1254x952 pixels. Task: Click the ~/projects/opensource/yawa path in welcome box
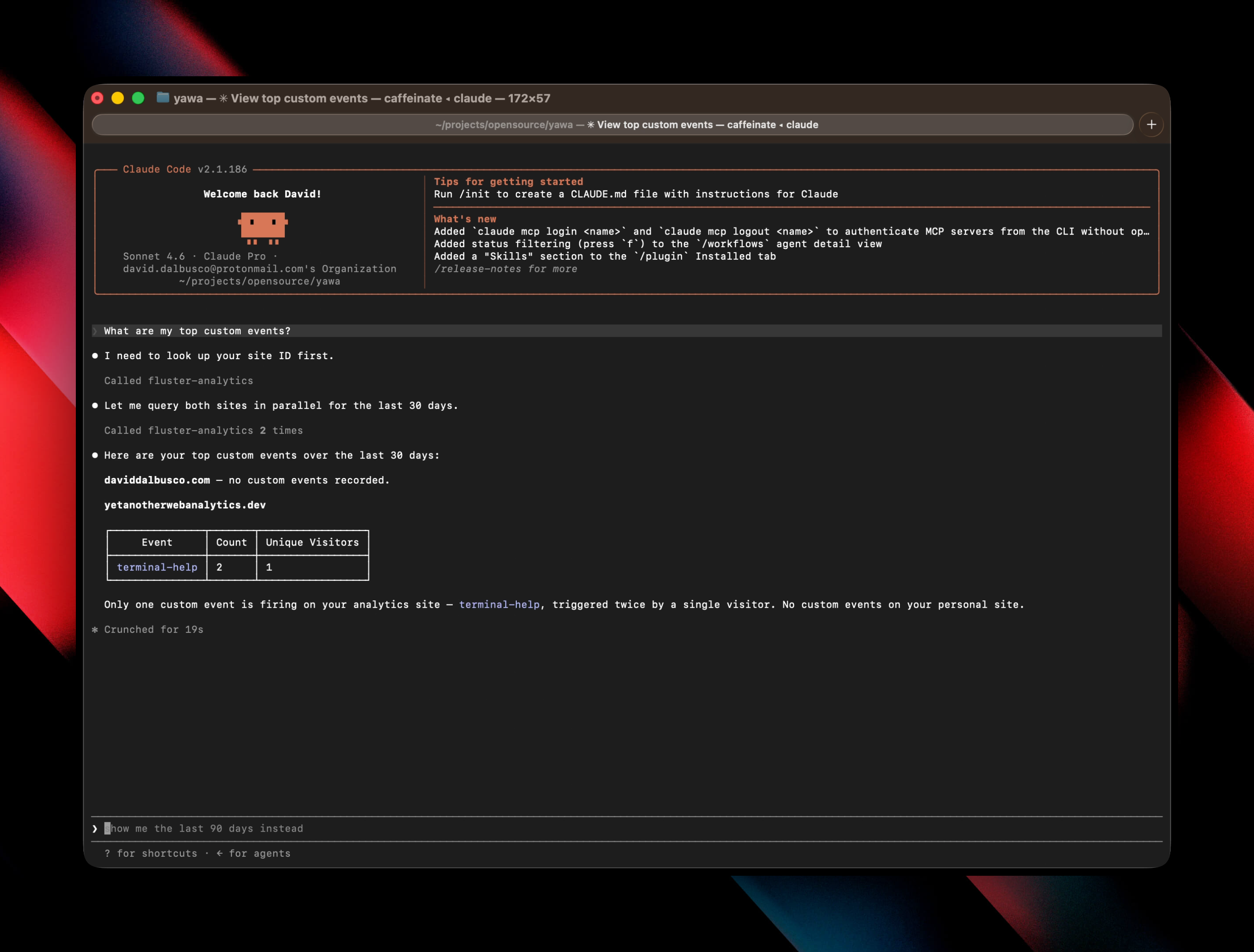260,281
